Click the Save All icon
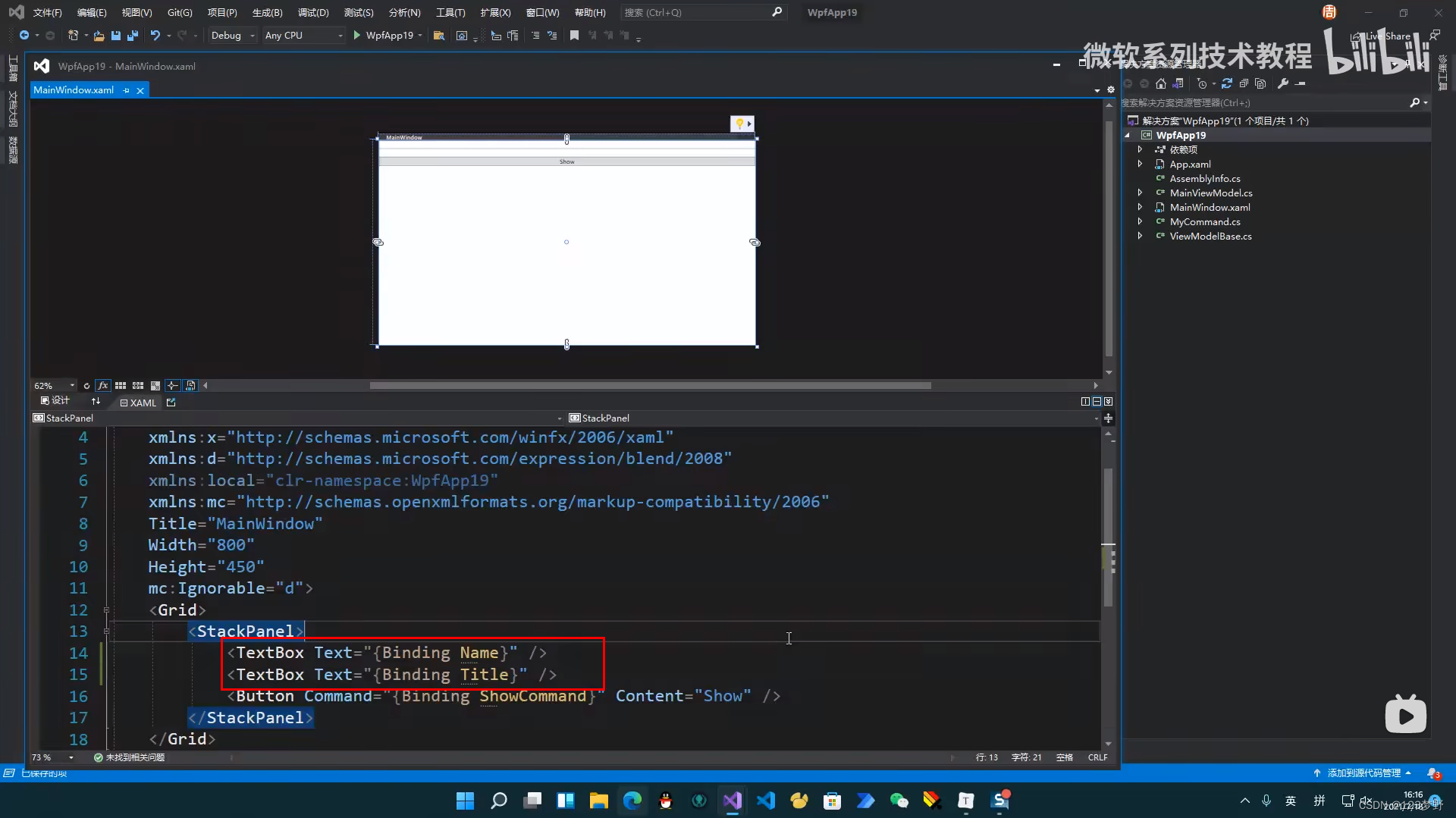Screen dimensions: 1456x818 click(133, 36)
